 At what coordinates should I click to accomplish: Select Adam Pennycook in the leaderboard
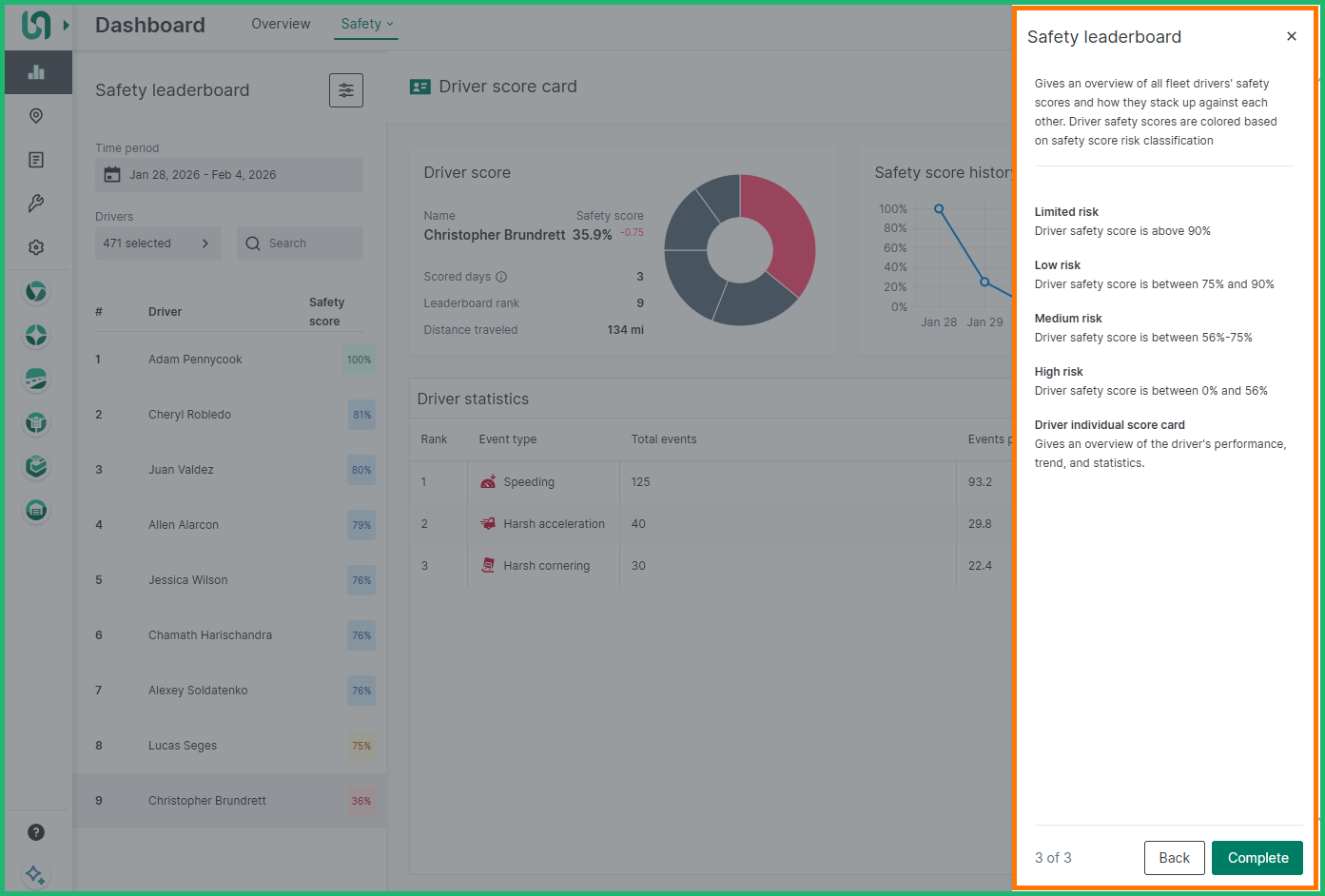195,360
